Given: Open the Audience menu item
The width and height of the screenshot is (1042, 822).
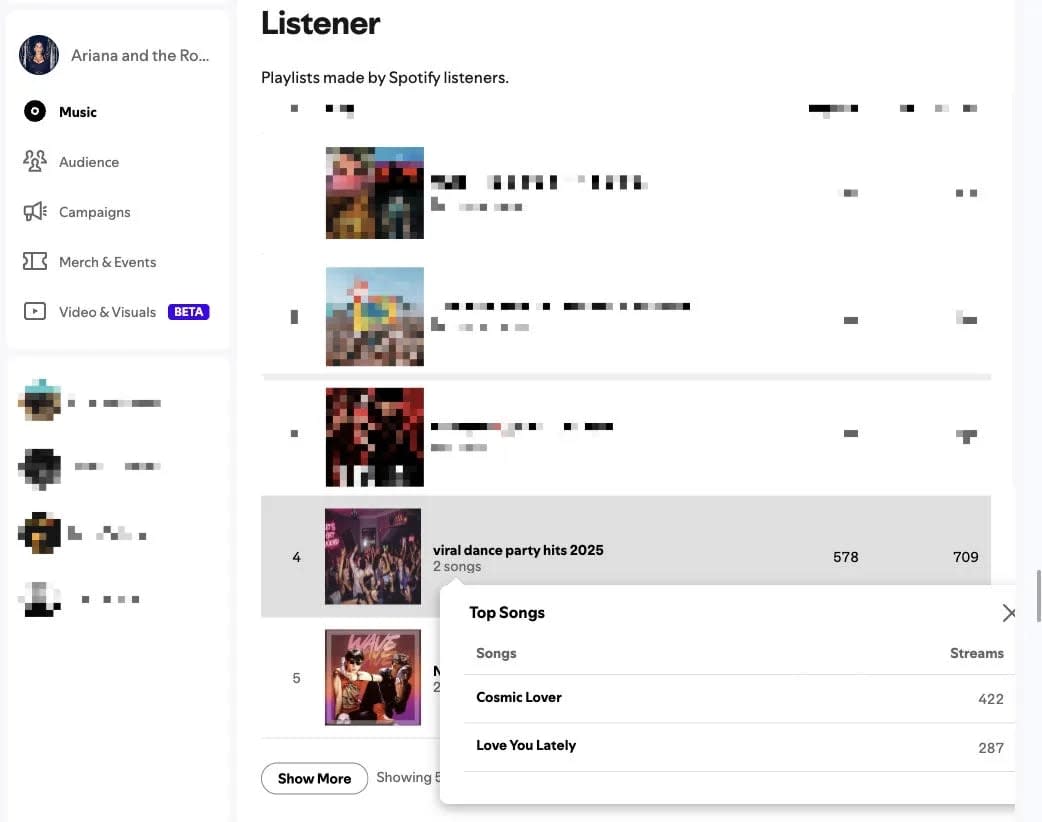Looking at the screenshot, I should (x=89, y=162).
